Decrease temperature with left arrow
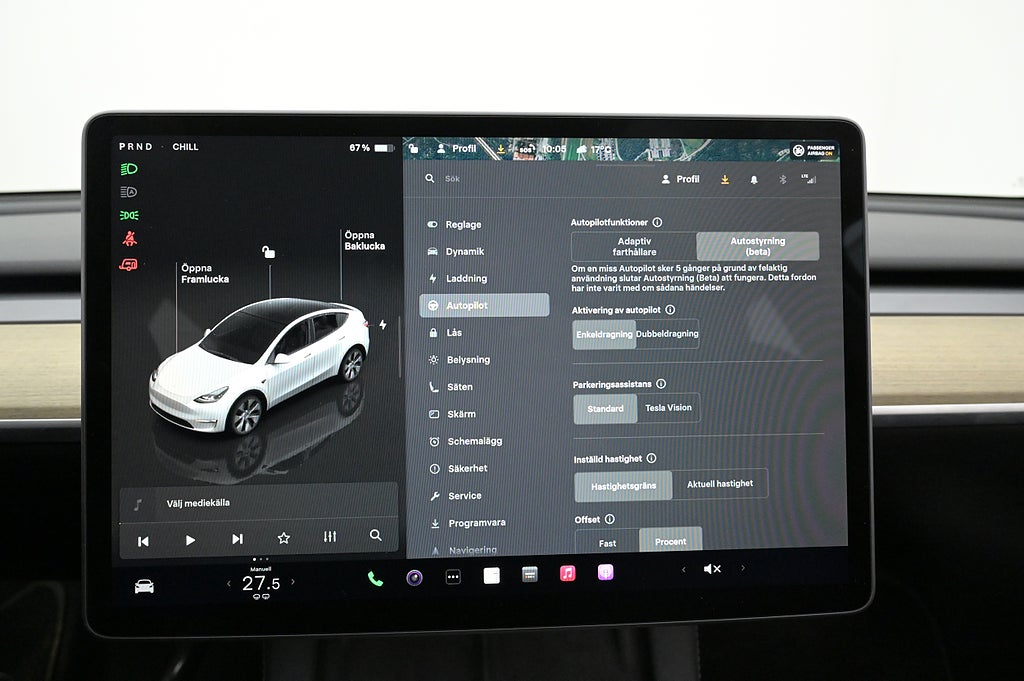Screen dimensions: 1024x681 pos(228,583)
